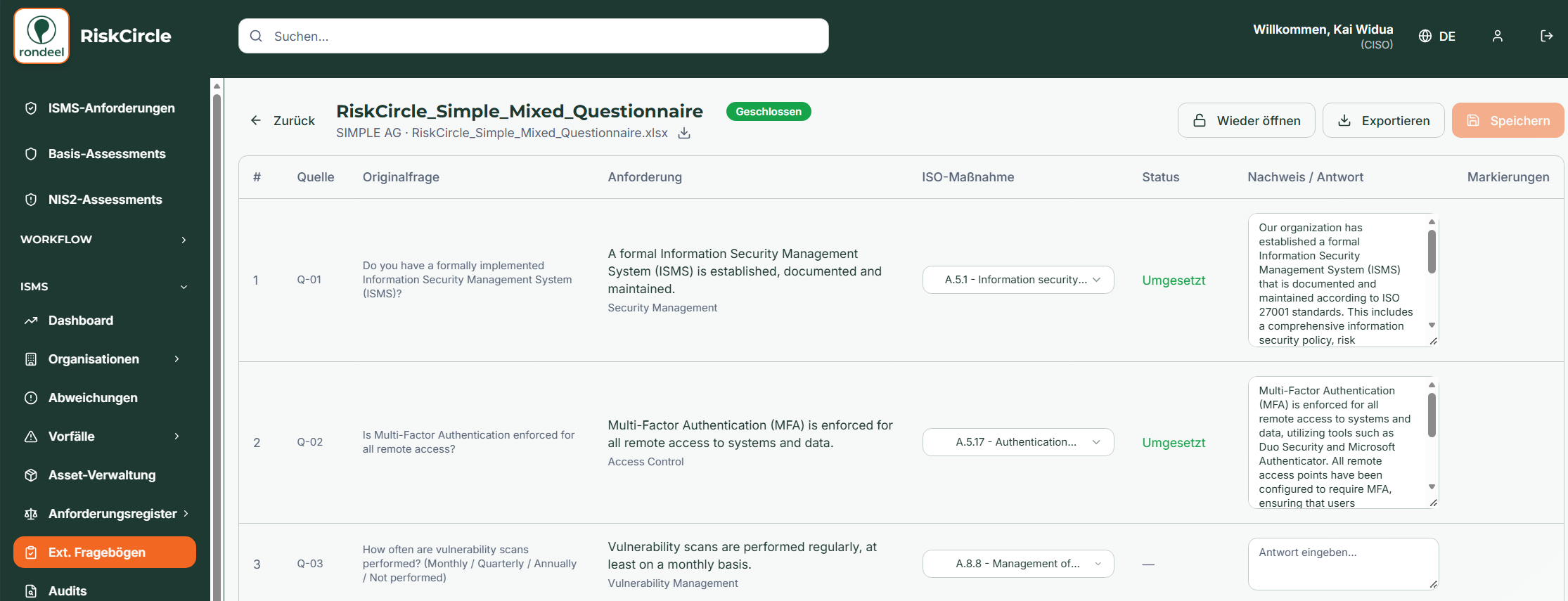Download the questionnaire xlsx file icon

point(684,133)
